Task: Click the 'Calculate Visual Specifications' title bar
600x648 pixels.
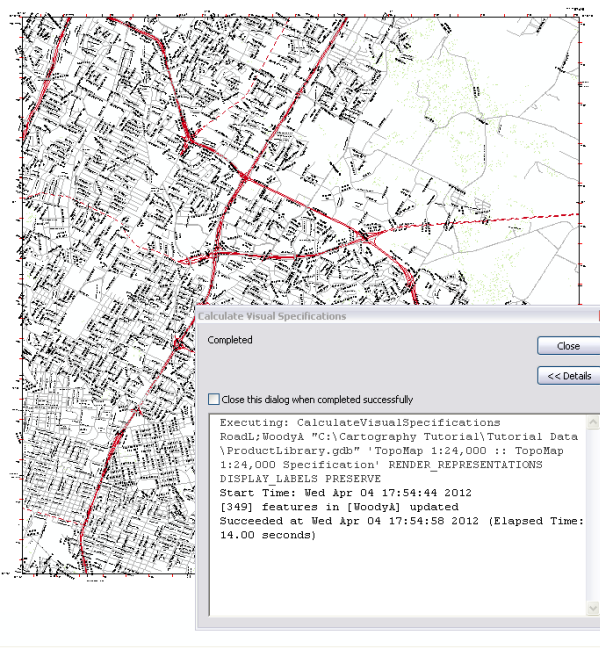Action: (397, 316)
